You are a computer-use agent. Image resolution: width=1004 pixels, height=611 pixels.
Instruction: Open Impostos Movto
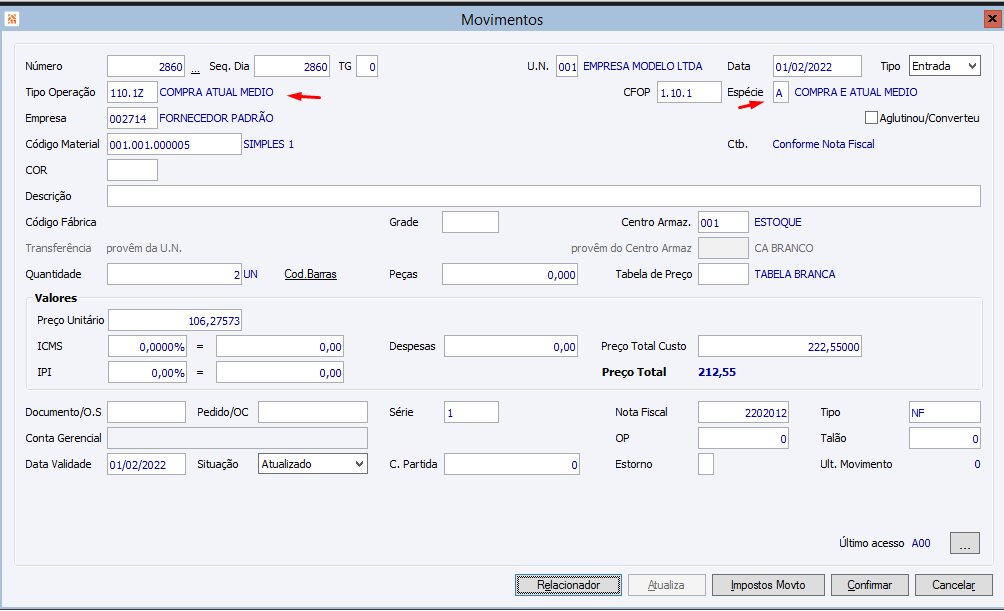[768, 585]
